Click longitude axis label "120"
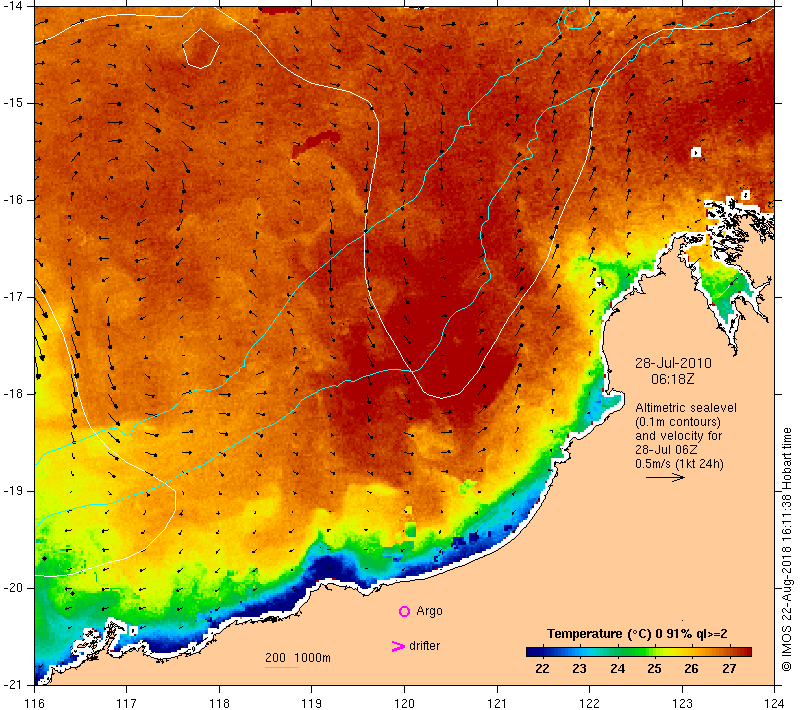This screenshot has height=710, width=800. pos(404,703)
